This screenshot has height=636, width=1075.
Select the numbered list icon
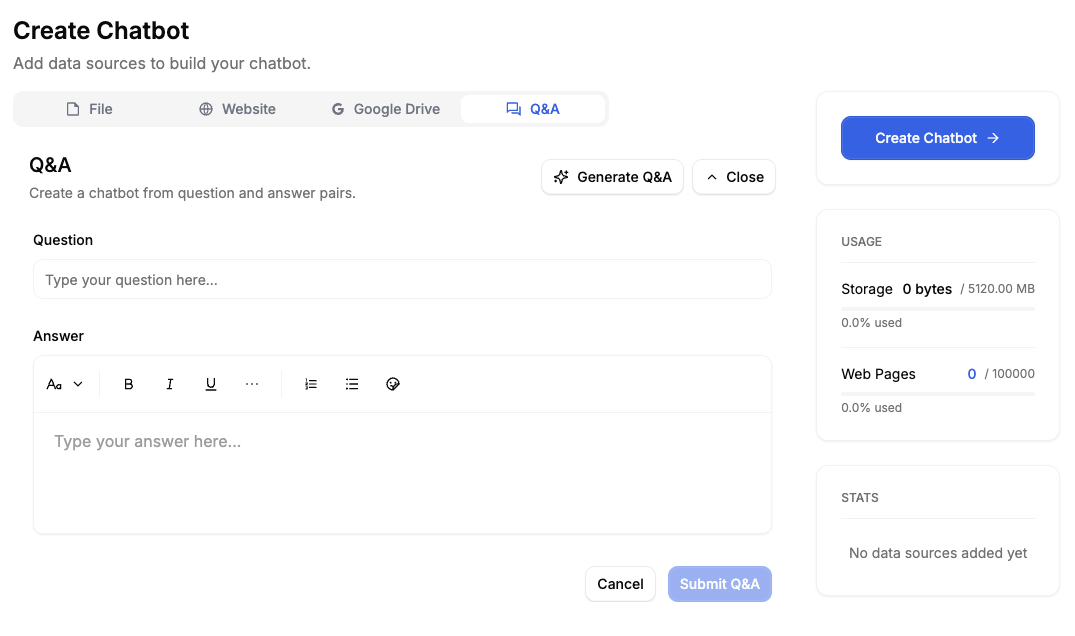point(311,383)
